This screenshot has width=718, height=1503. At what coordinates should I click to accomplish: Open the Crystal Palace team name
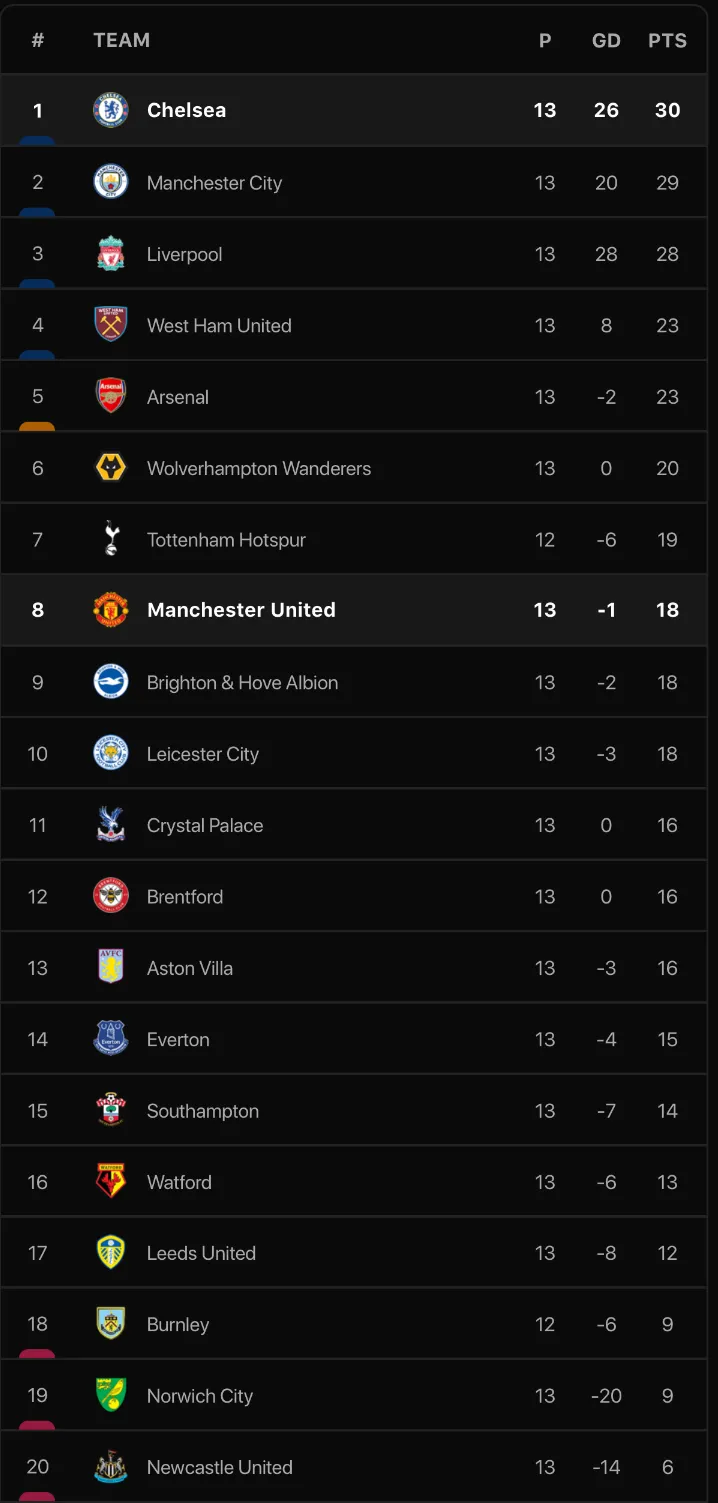click(205, 825)
